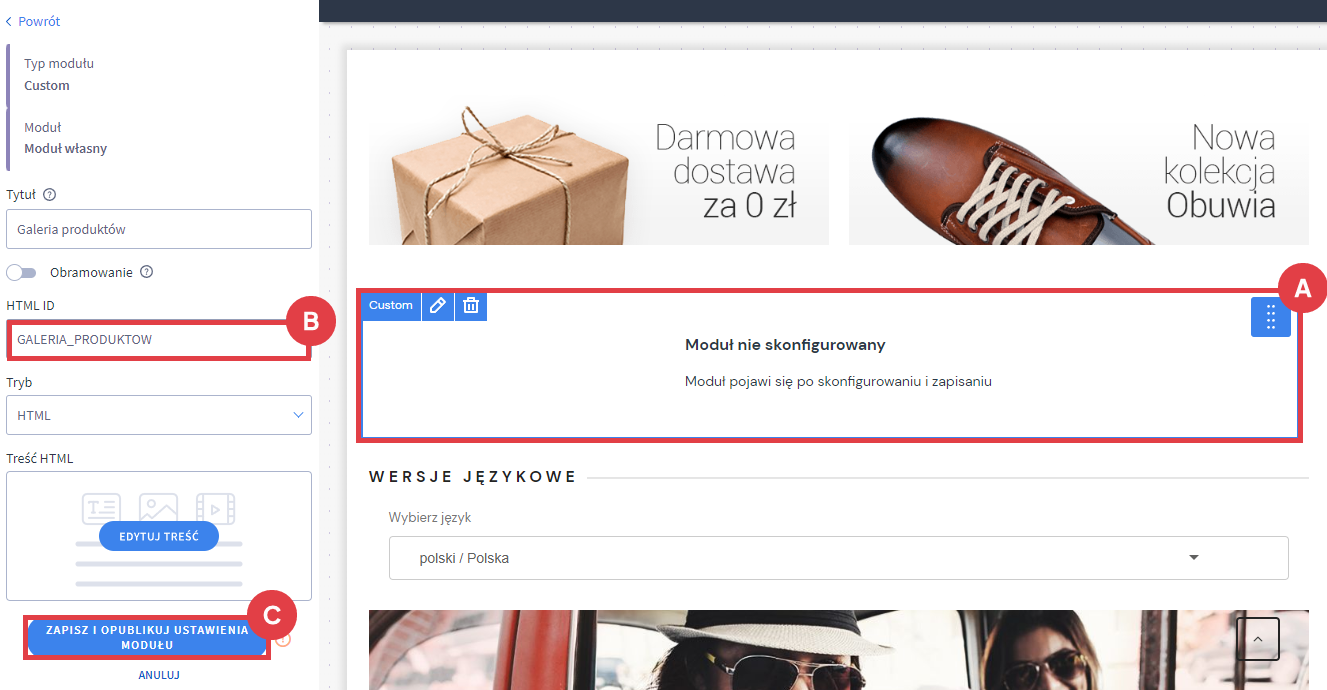Delete the Custom module with trash icon

click(x=471, y=306)
